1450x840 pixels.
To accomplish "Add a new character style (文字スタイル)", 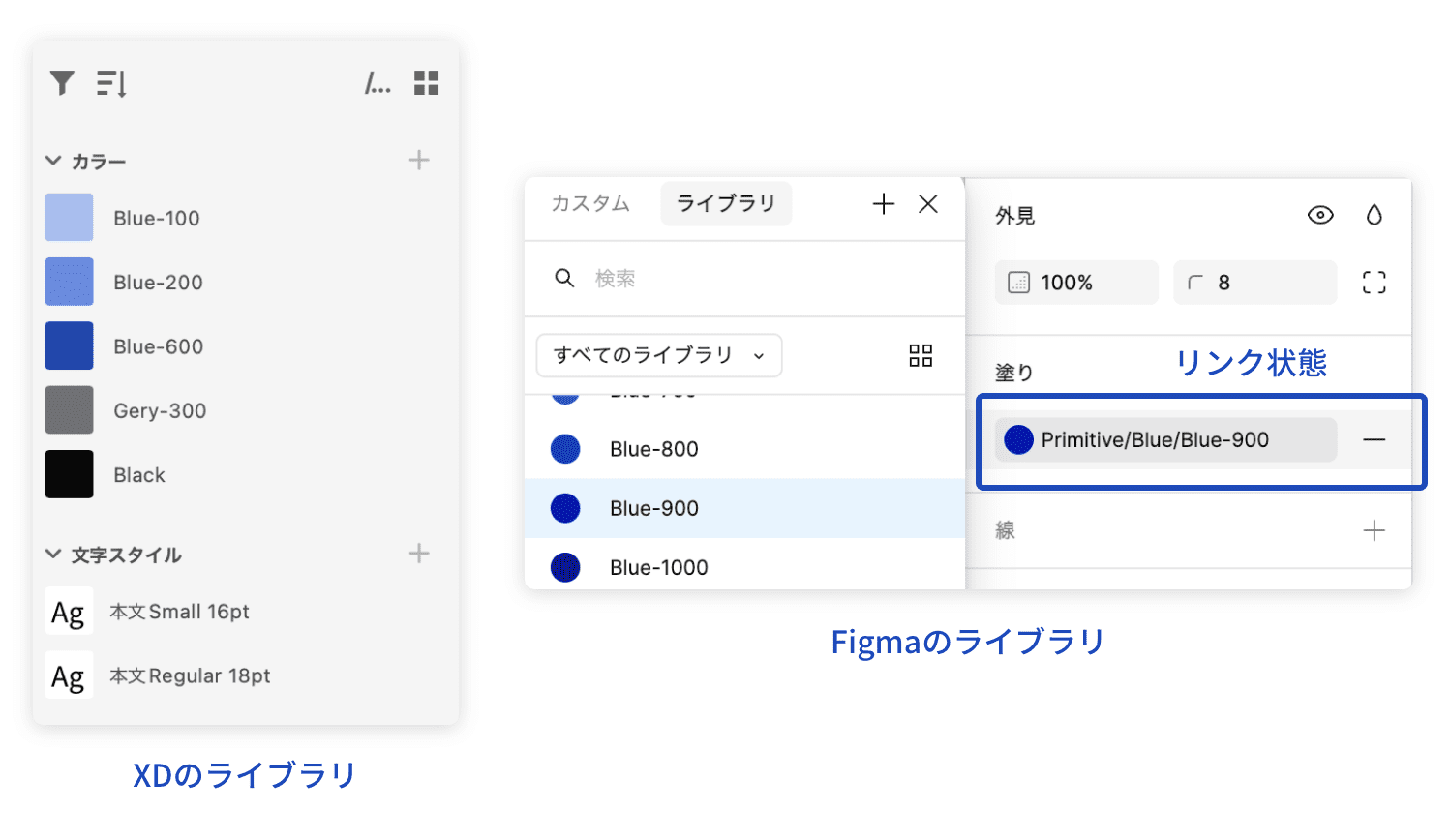I will tap(418, 554).
